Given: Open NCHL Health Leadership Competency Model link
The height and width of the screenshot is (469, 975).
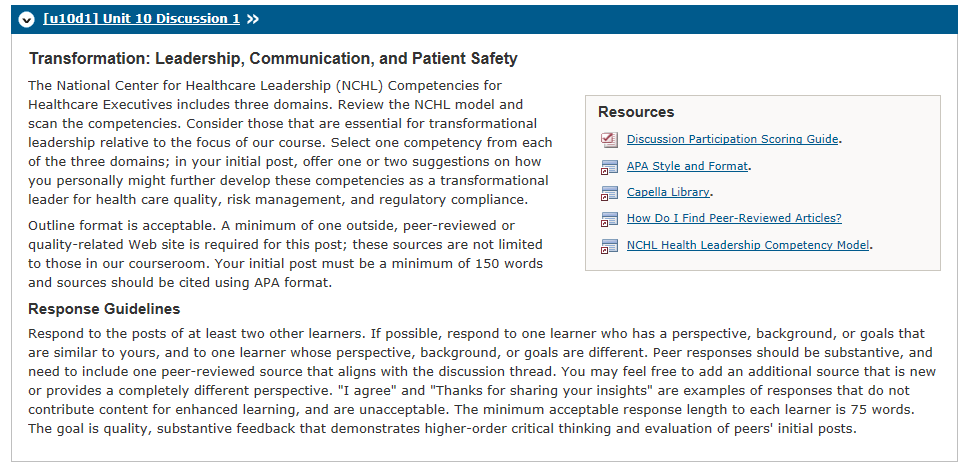Looking at the screenshot, I should (748, 245).
